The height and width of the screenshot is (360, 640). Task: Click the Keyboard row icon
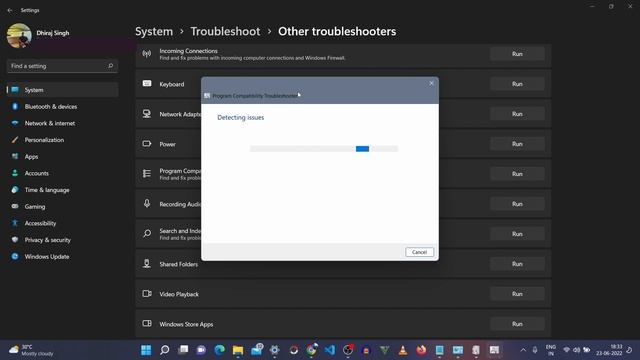(147, 84)
